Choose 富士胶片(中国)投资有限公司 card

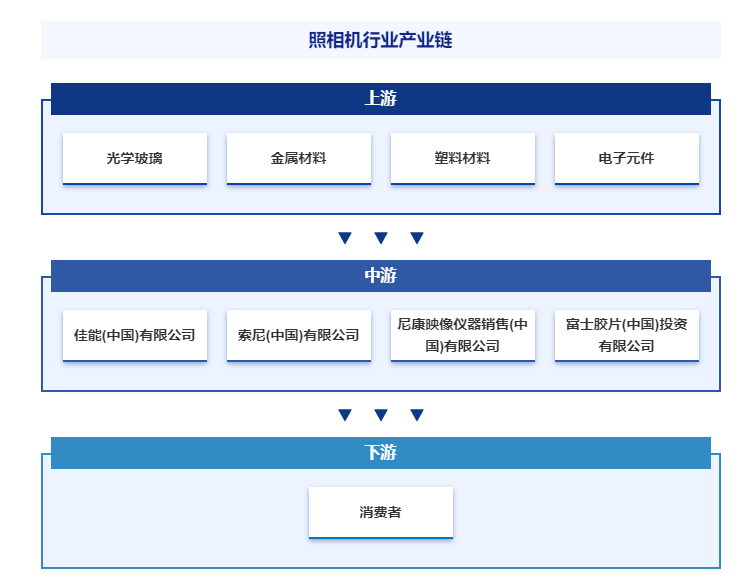pos(627,336)
